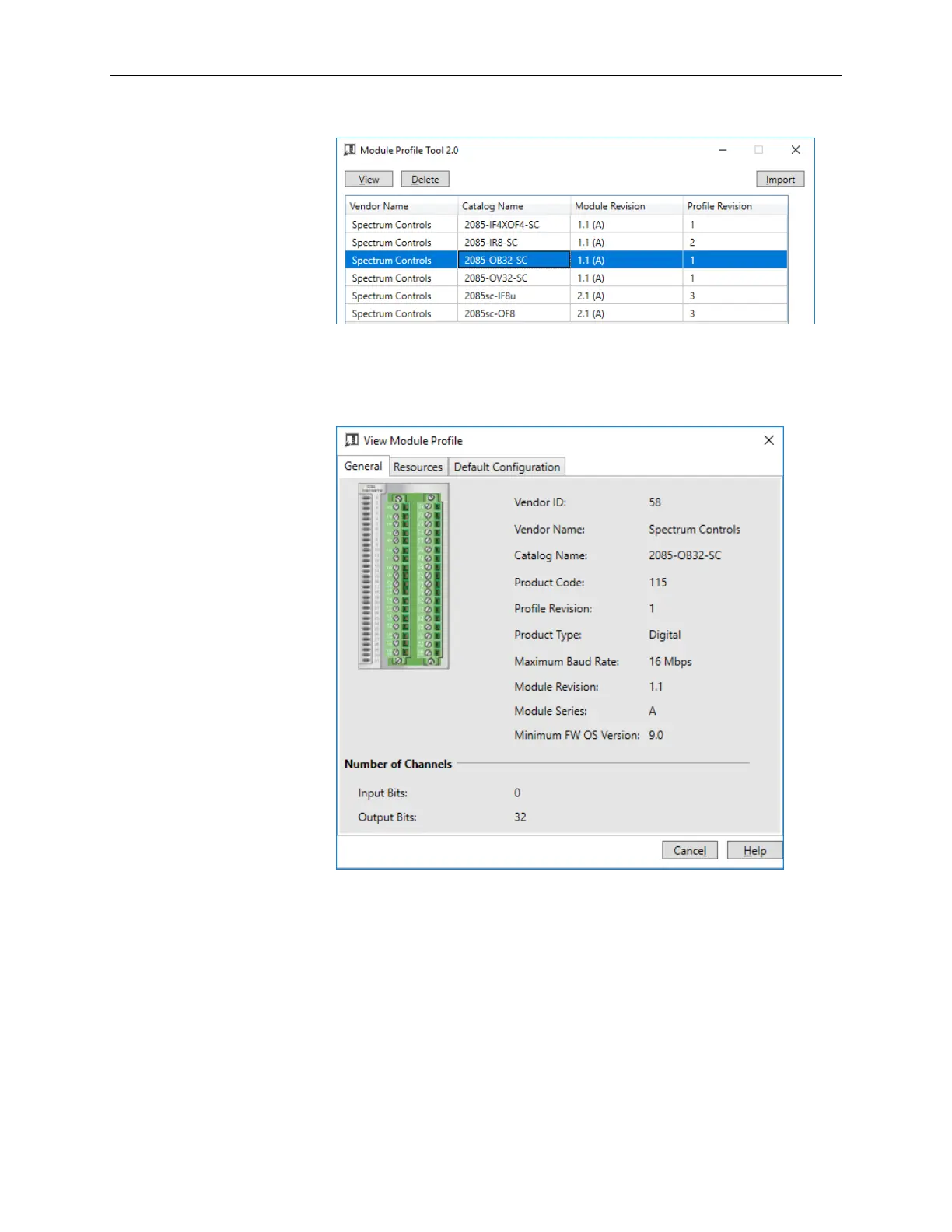This screenshot has width=952, height=1232.
Task: Open the Resources tab
Action: click(x=418, y=467)
